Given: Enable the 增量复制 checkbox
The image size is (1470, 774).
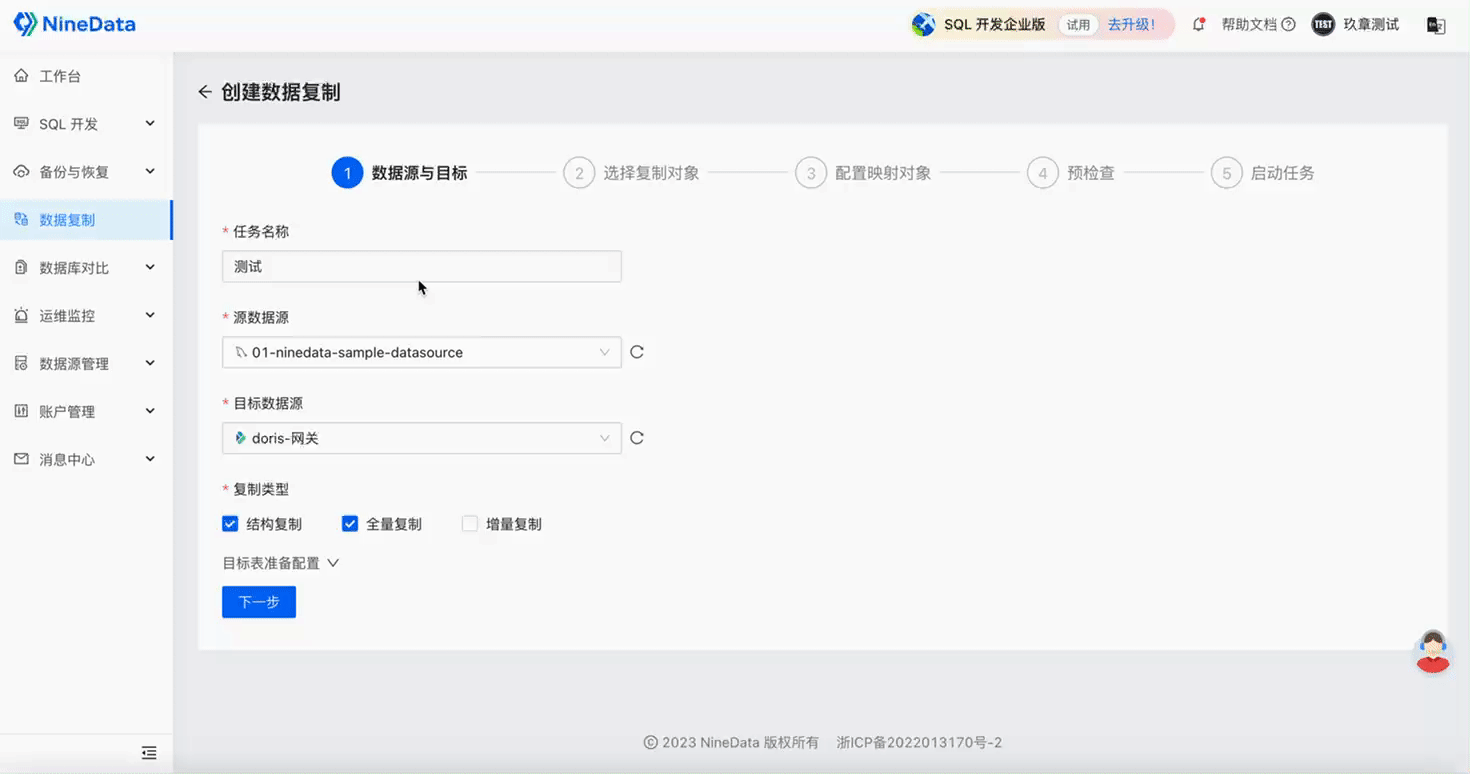Looking at the screenshot, I should pos(469,523).
